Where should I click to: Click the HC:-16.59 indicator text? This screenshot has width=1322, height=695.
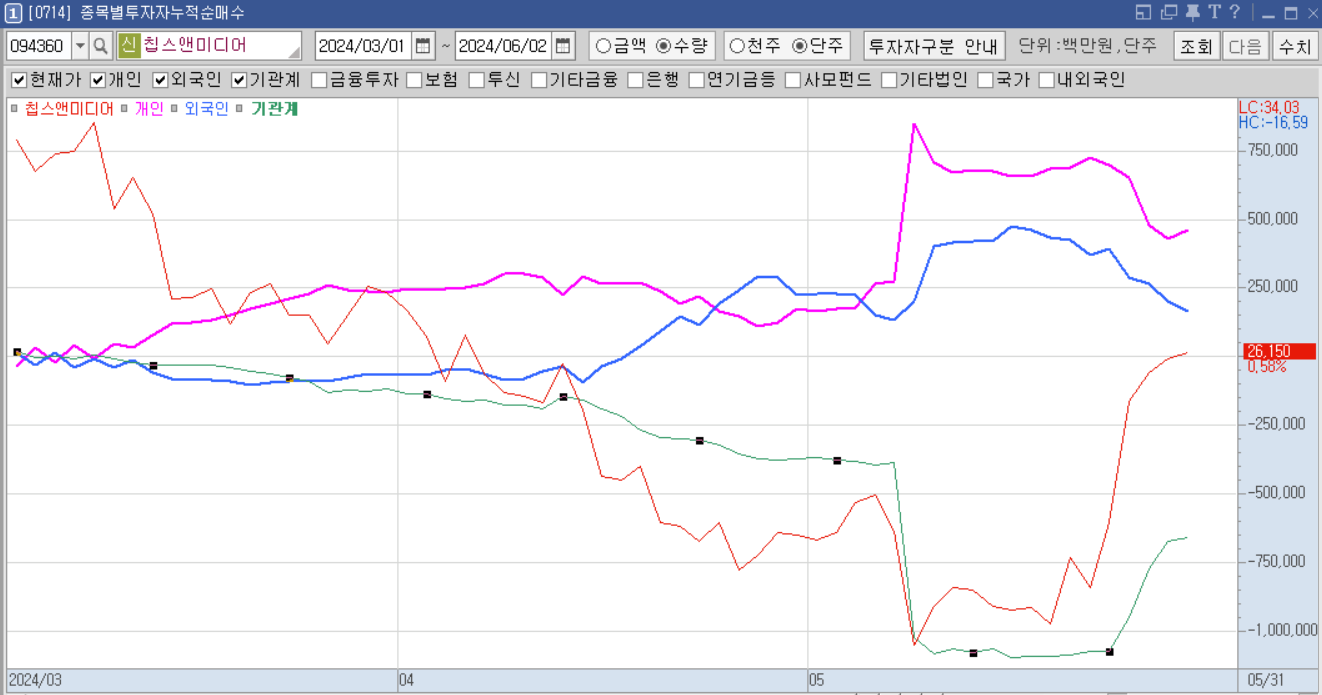[x=1273, y=122]
